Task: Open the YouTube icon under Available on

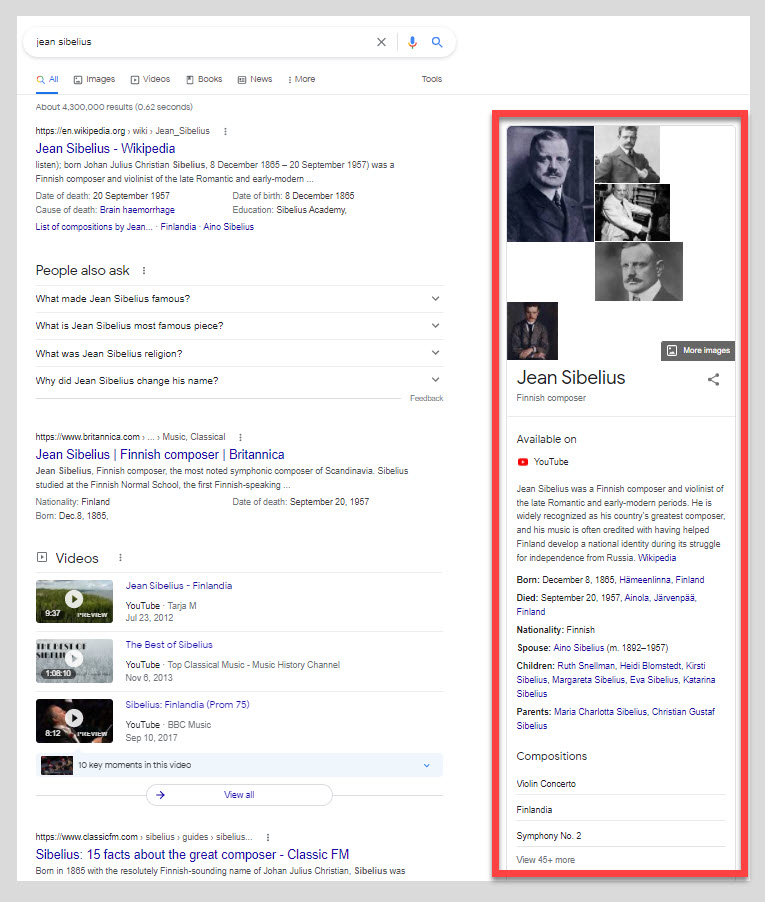Action: point(523,462)
